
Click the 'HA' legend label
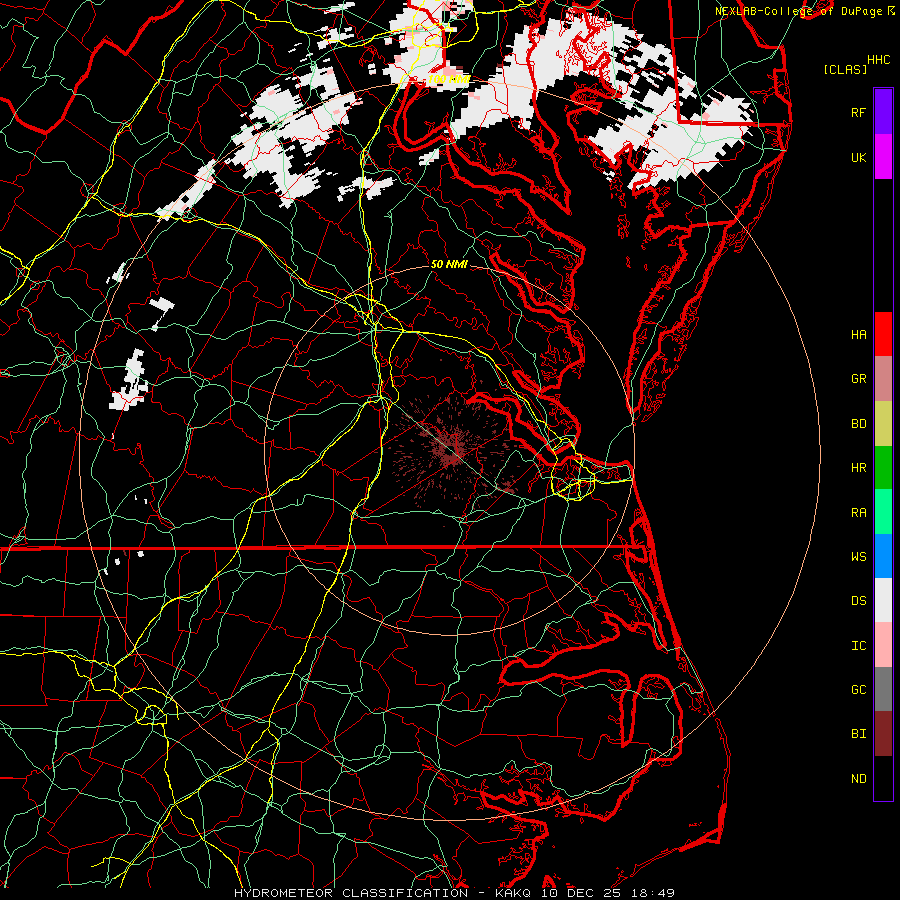click(x=858, y=335)
